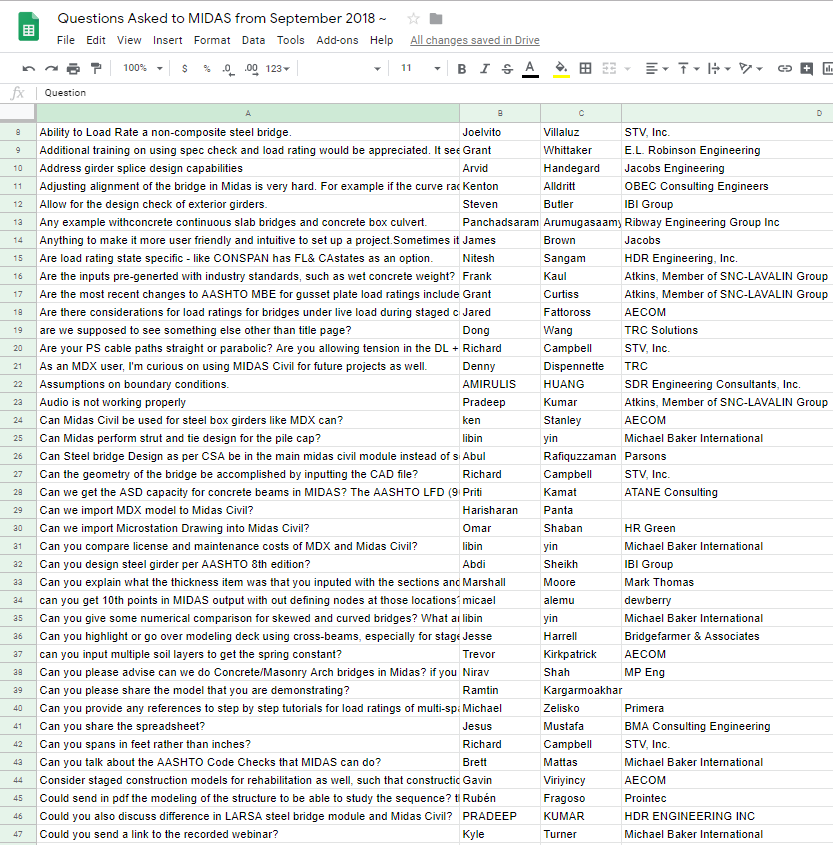Open text rotation dropdown

coord(751,68)
